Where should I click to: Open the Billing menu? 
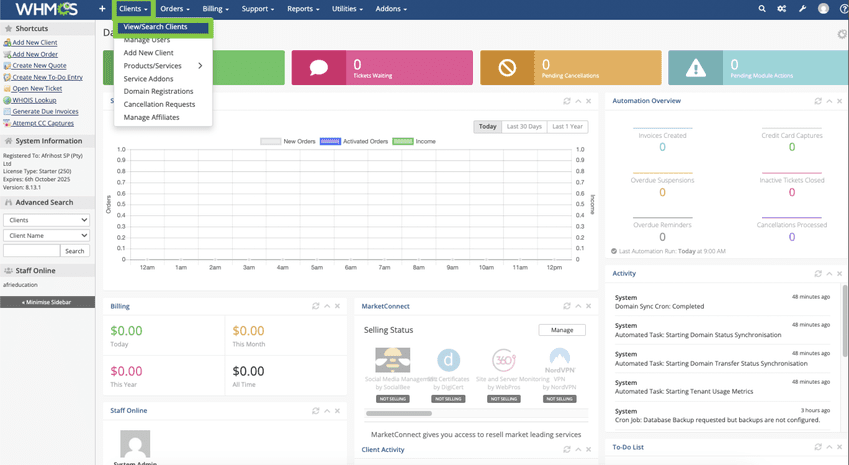click(215, 9)
